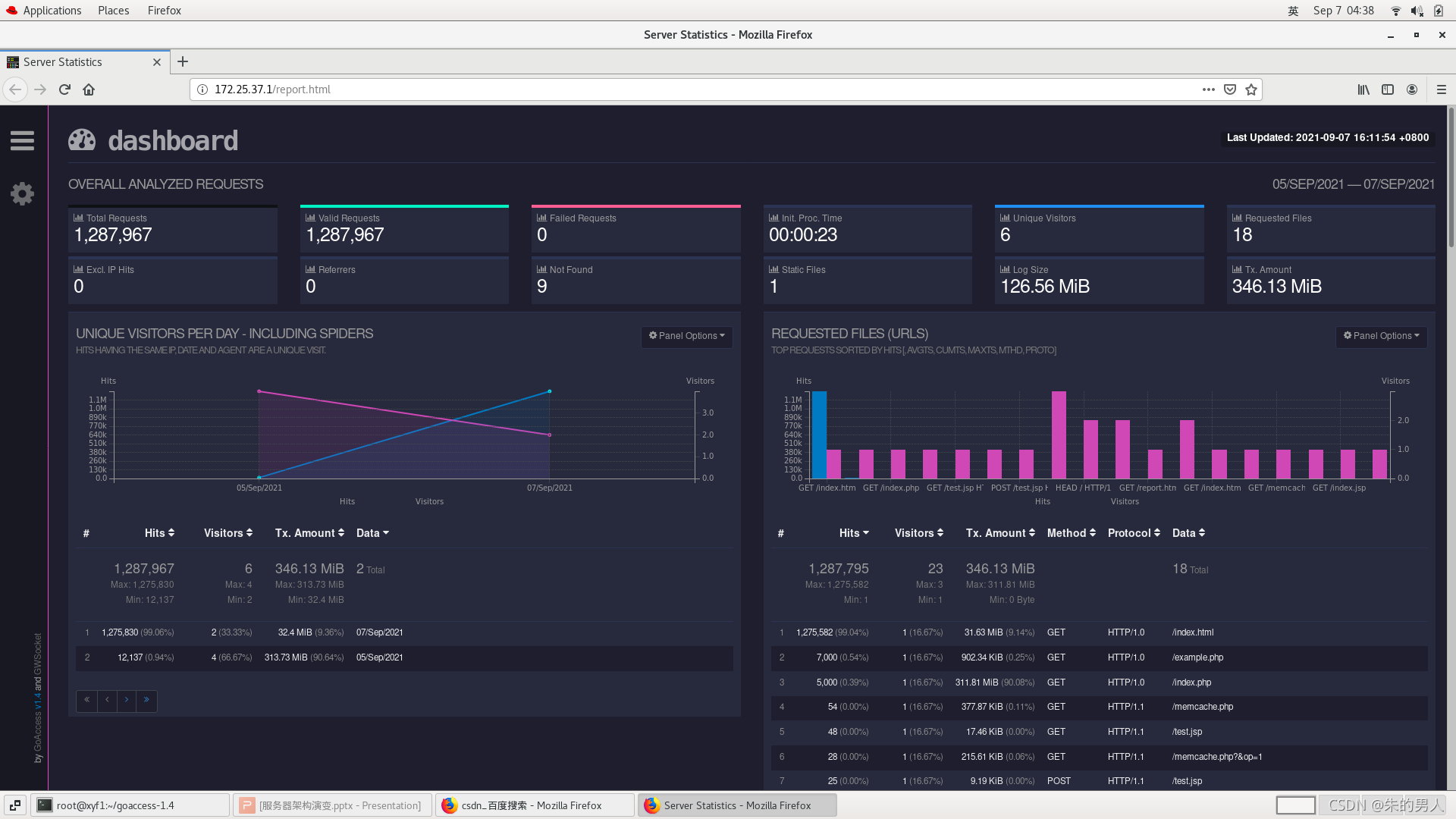1456x819 pixels.
Task: Select the /memcache.php?&op=1 row
Action: click(1099, 757)
